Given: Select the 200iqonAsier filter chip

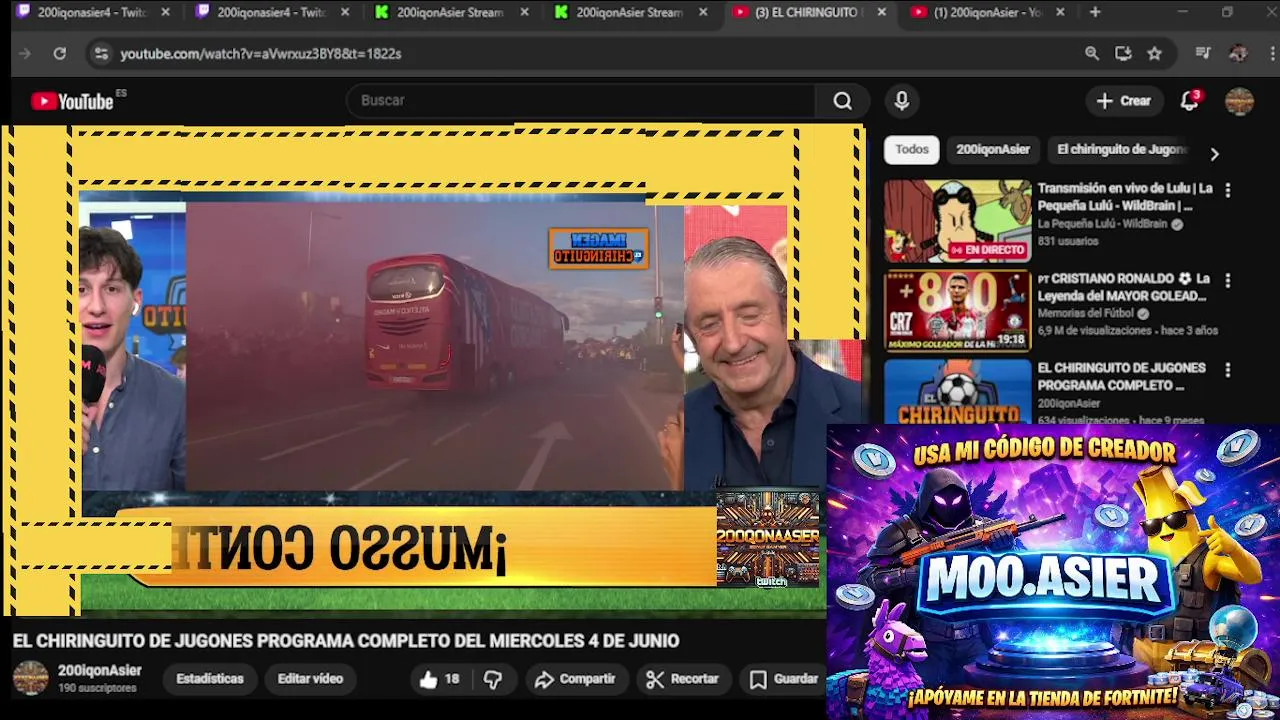Looking at the screenshot, I should click(x=993, y=149).
